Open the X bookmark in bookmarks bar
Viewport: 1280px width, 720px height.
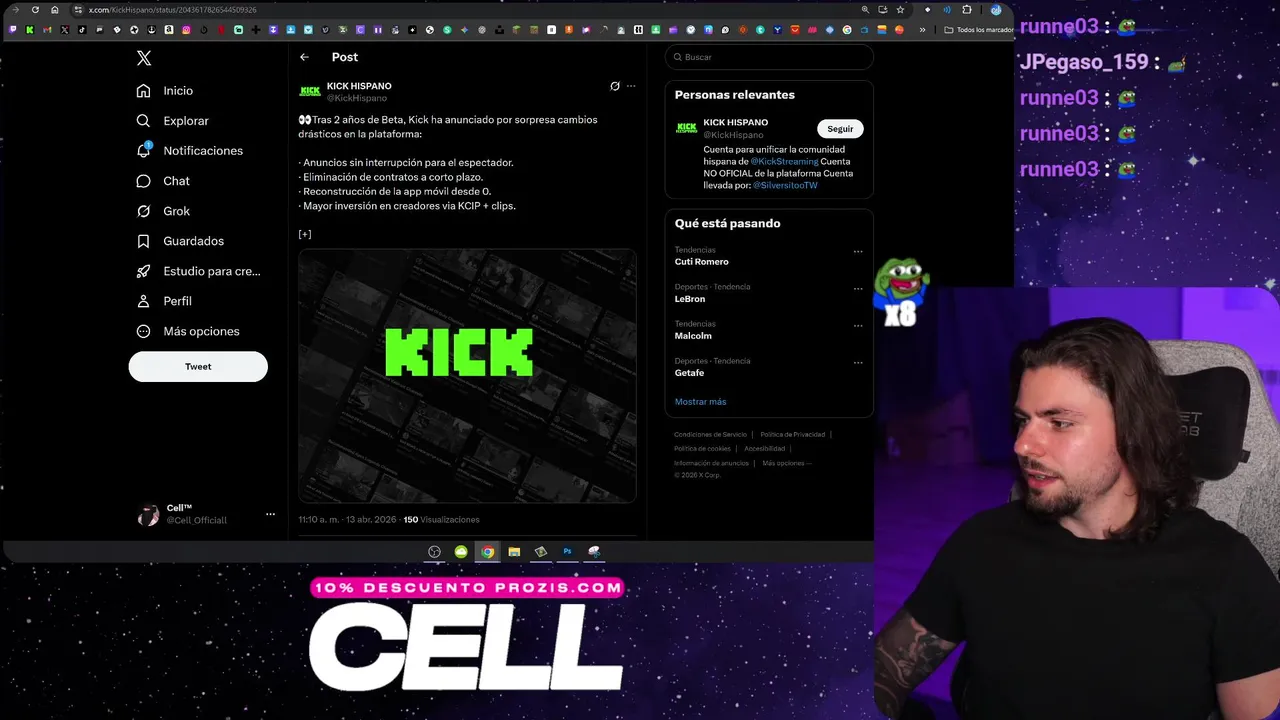point(64,30)
